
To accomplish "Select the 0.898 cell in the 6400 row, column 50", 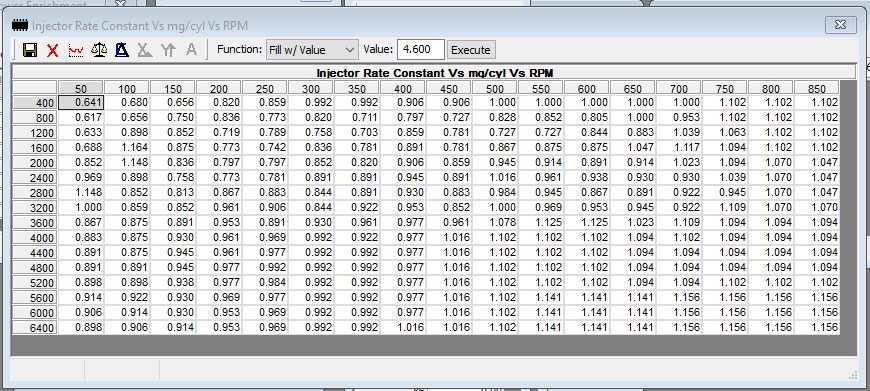I will [81, 327].
